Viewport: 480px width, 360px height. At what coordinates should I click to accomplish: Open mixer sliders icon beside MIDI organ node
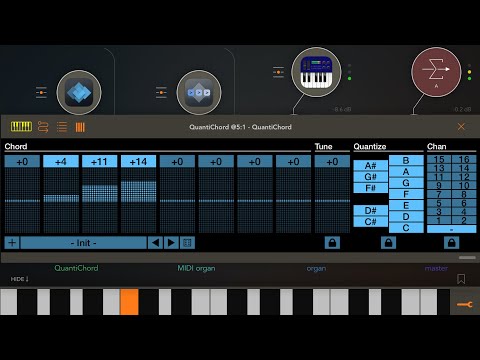[x=161, y=92]
